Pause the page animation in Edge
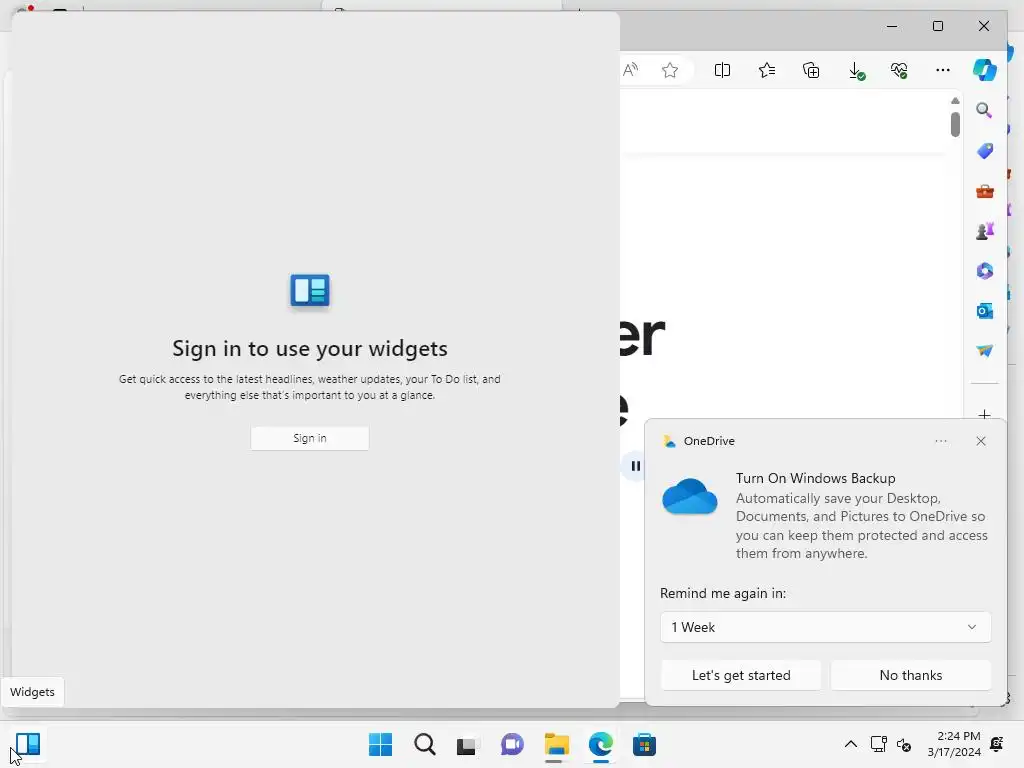This screenshot has height=768, width=1024. tap(635, 466)
